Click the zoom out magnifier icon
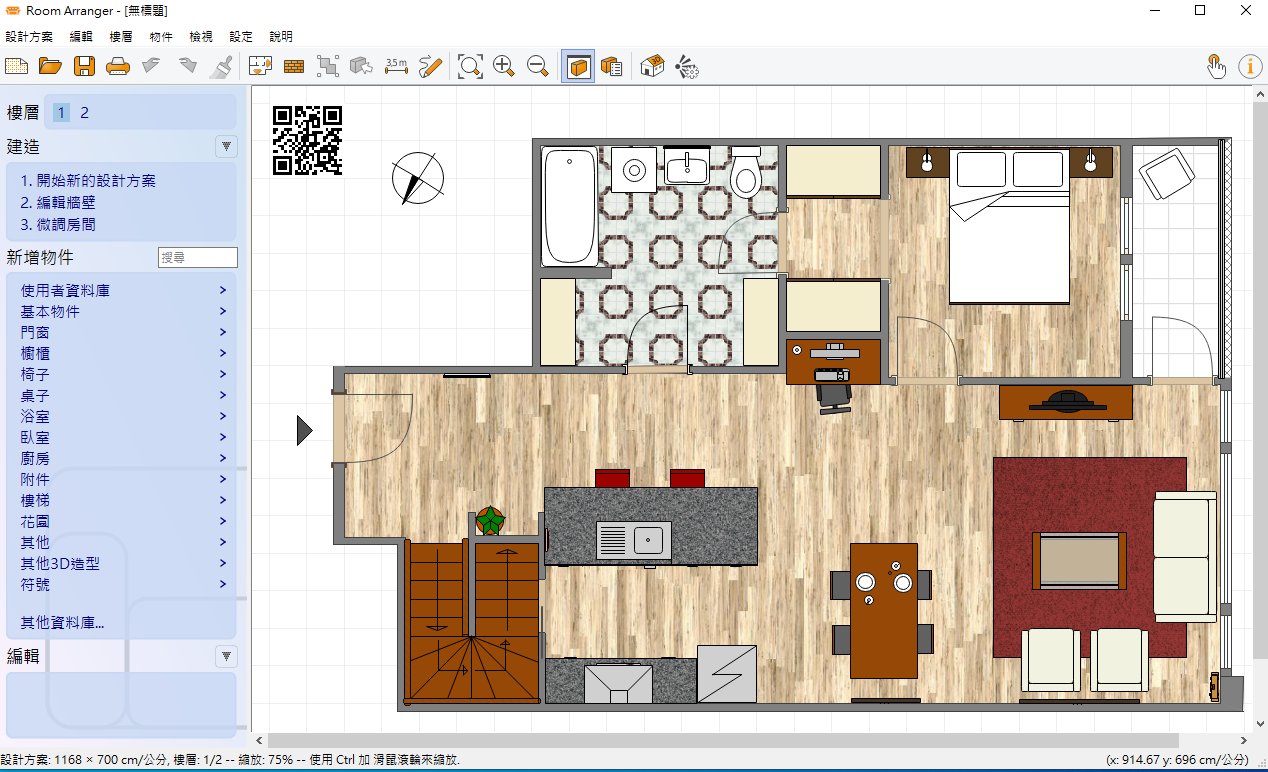The image size is (1268, 772). point(538,67)
